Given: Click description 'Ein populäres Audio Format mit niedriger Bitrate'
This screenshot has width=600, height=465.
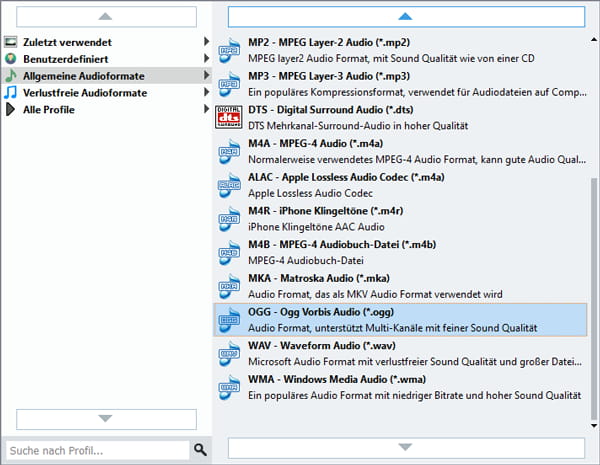Looking at the screenshot, I should (414, 395).
